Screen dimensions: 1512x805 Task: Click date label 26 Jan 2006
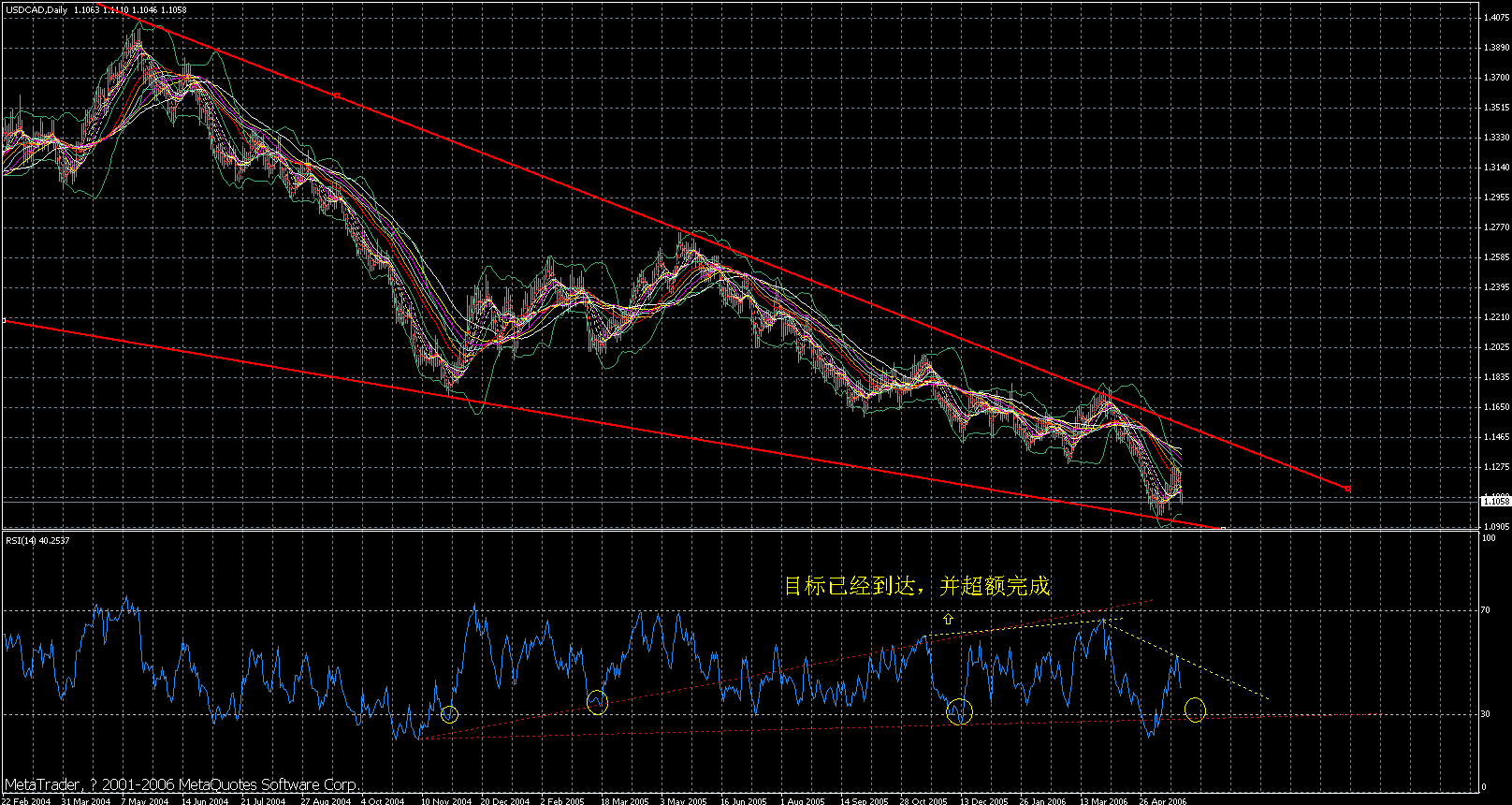(1044, 800)
